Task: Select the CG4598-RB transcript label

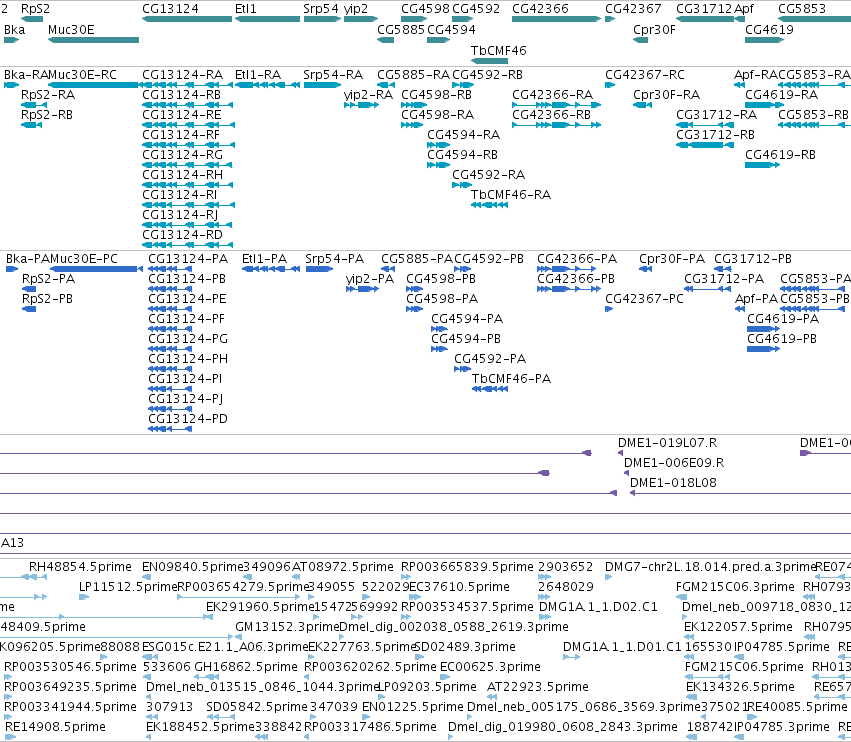Action: coord(436,95)
